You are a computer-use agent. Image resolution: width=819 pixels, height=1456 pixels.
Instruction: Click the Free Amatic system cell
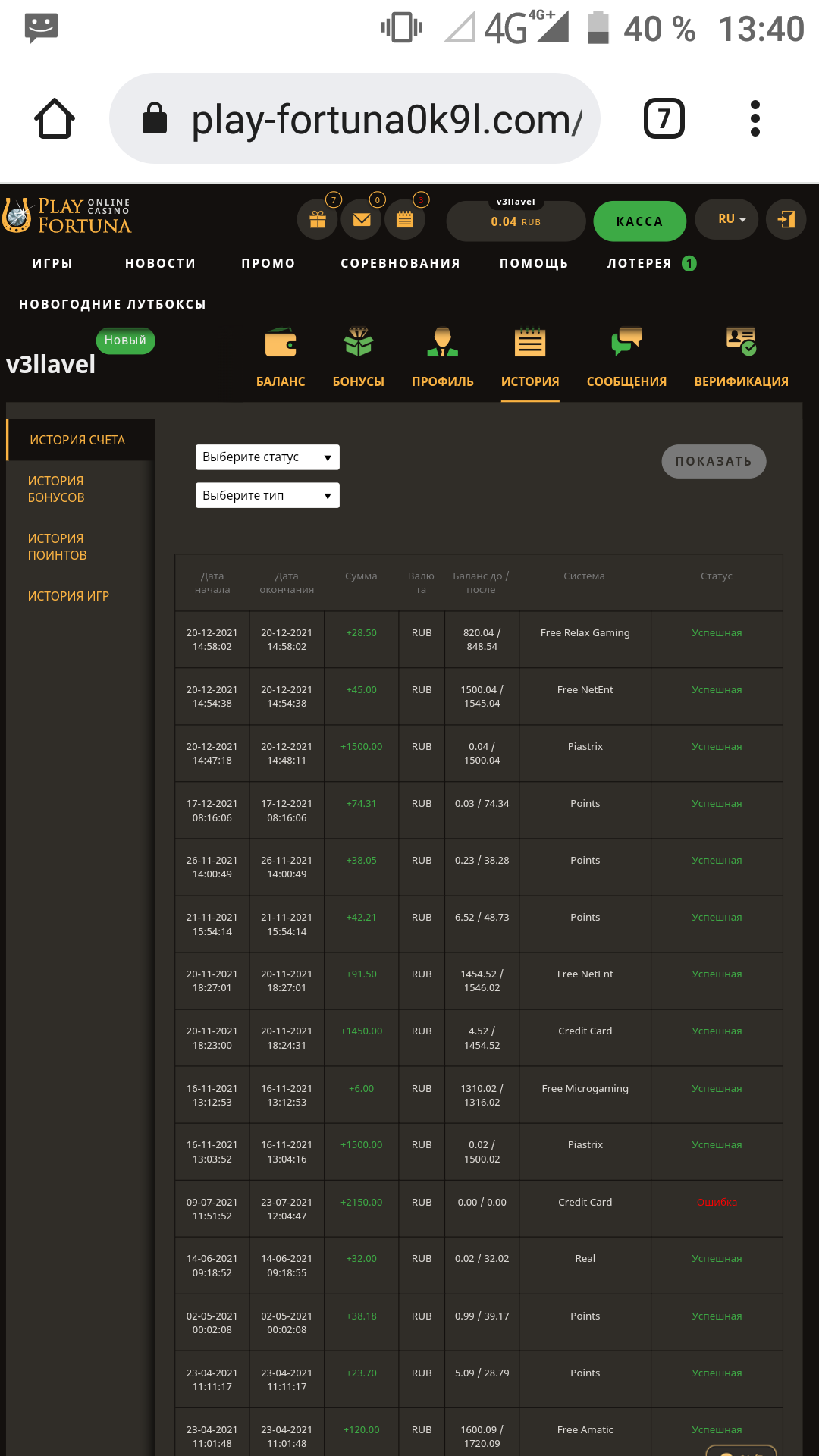tap(585, 1429)
